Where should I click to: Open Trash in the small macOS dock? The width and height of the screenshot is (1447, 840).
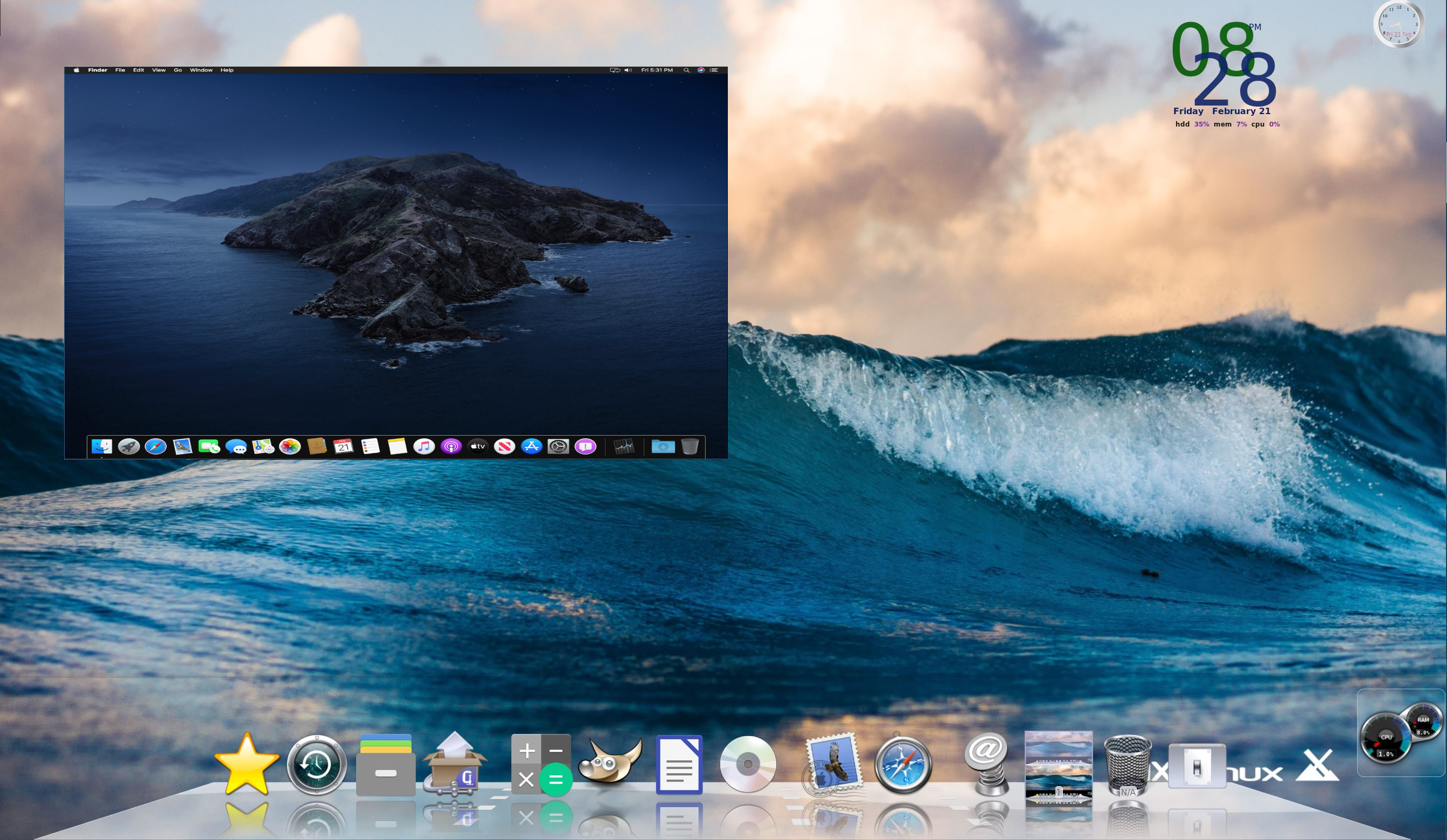[x=690, y=446]
